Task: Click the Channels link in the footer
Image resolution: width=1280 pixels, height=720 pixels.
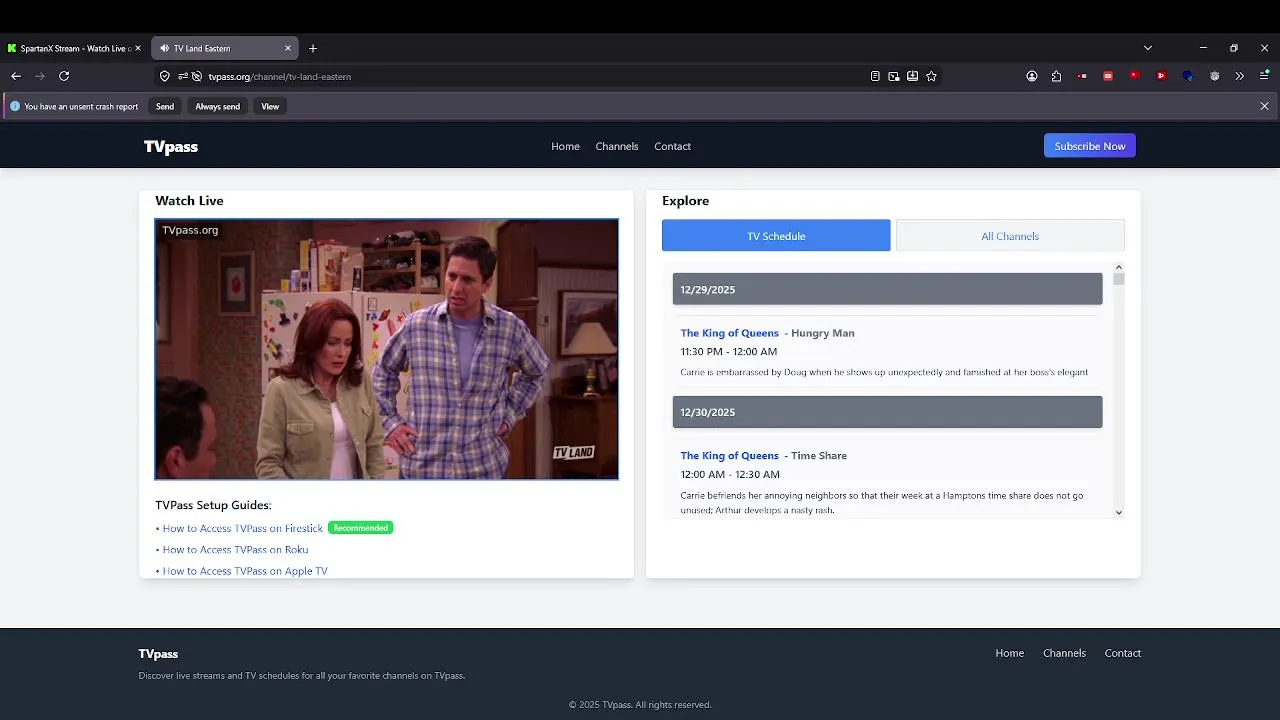Action: click(1064, 653)
